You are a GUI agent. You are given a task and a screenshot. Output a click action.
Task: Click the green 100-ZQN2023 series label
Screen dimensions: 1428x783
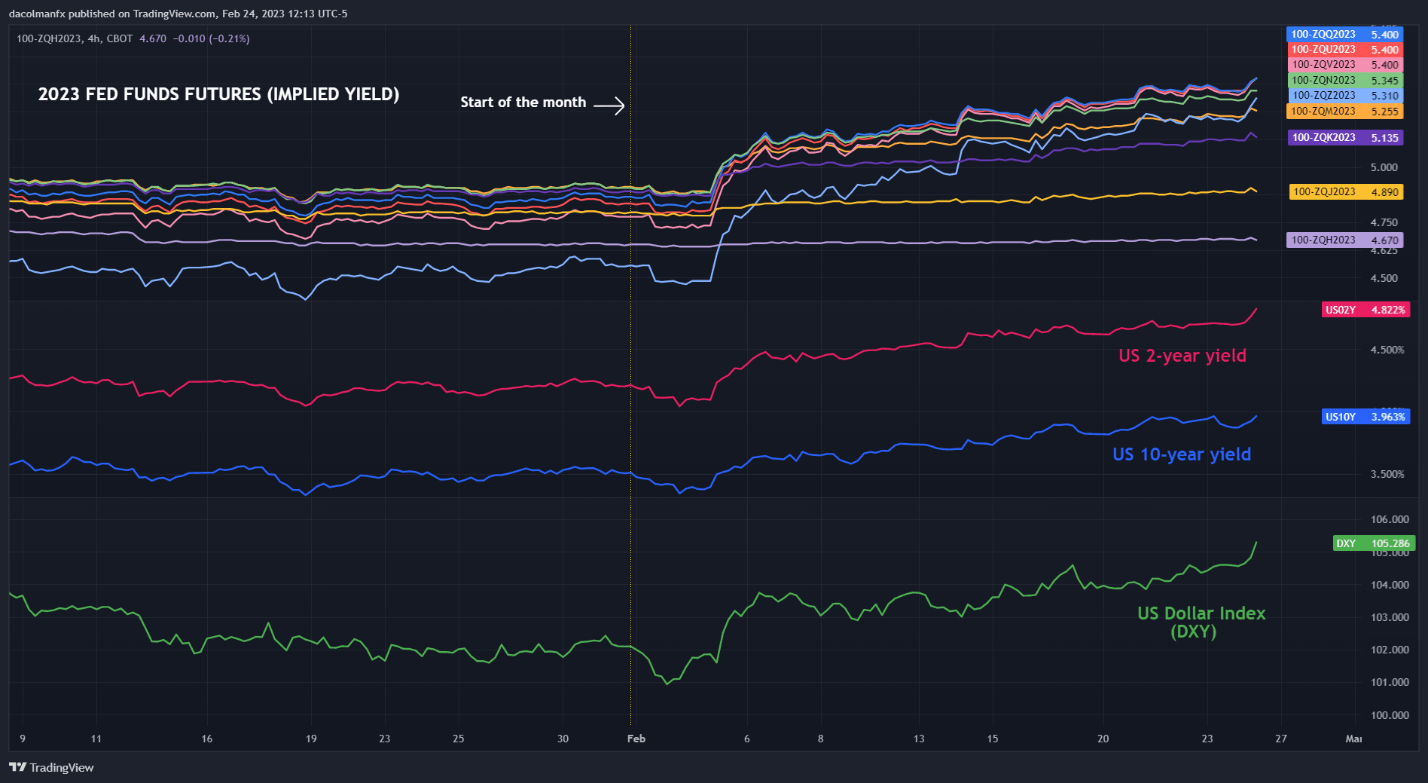1344,80
